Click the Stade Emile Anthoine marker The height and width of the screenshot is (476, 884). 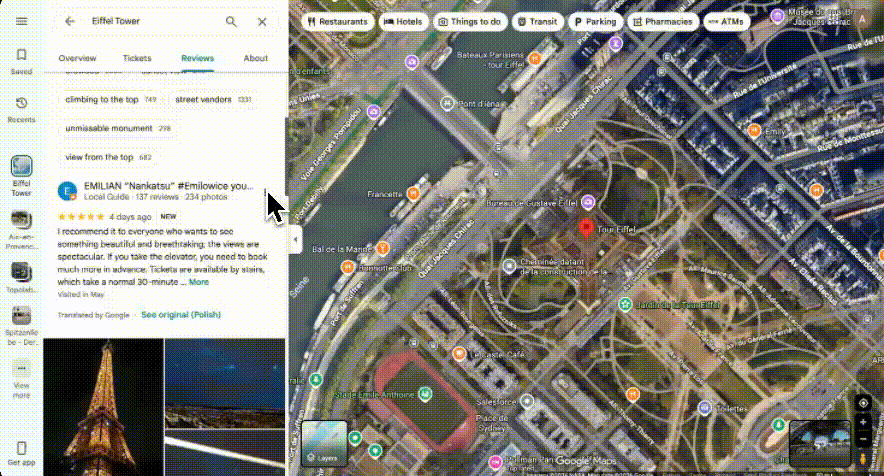[425, 394]
